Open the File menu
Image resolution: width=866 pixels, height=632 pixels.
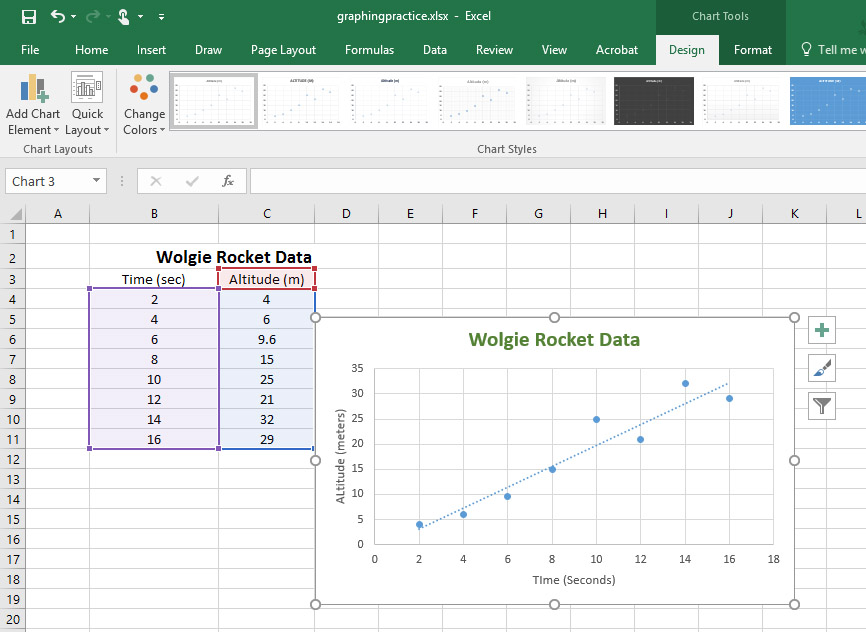[30, 49]
